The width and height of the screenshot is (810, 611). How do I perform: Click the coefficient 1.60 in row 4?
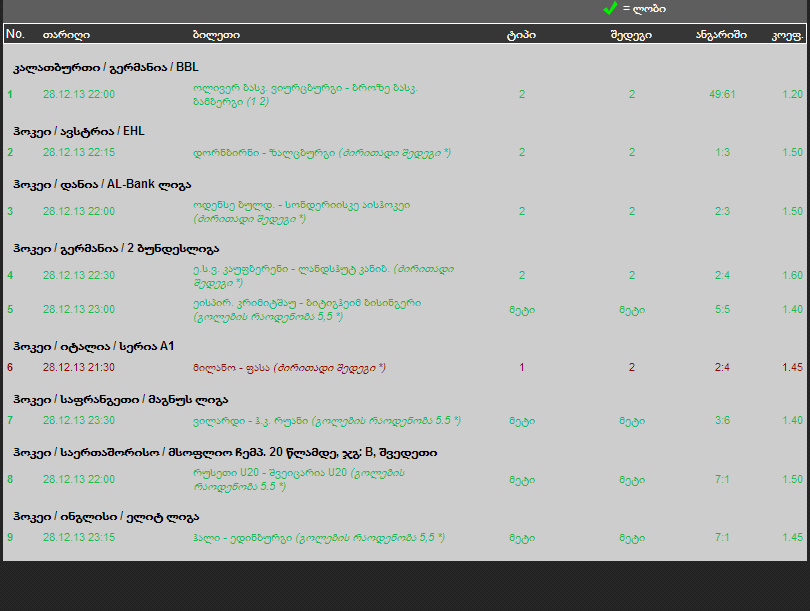792,275
